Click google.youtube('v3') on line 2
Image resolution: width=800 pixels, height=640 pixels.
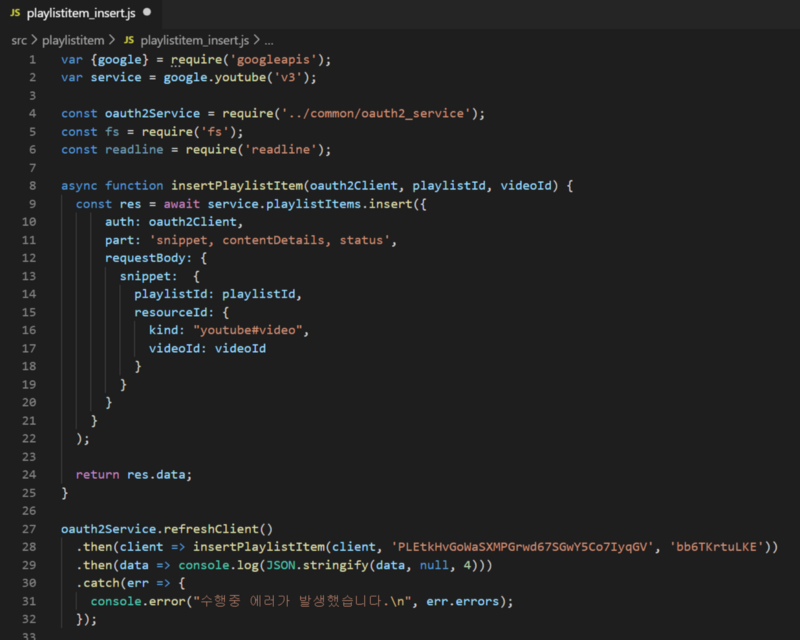pos(236,78)
